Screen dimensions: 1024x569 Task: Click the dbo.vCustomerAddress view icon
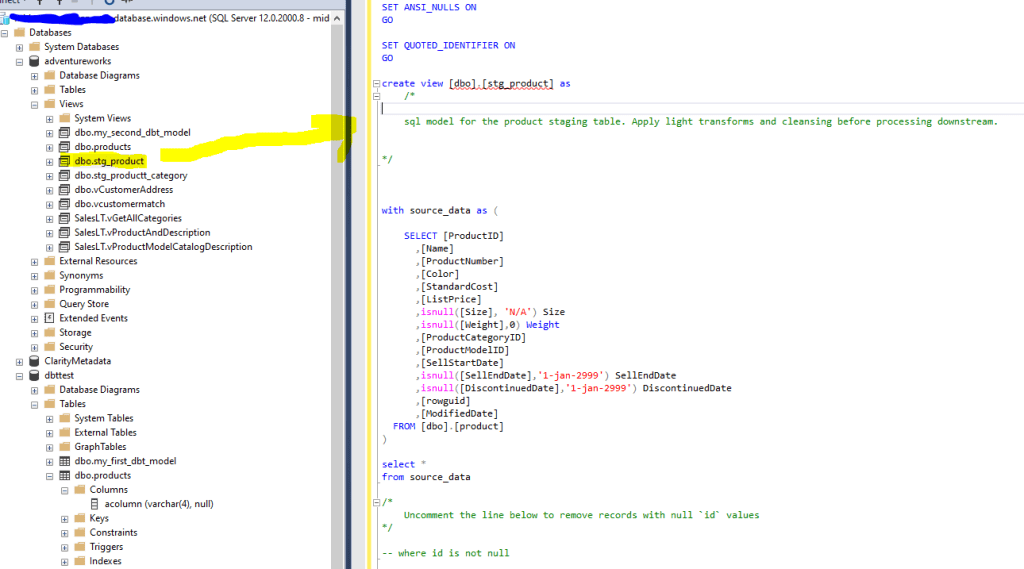65,190
